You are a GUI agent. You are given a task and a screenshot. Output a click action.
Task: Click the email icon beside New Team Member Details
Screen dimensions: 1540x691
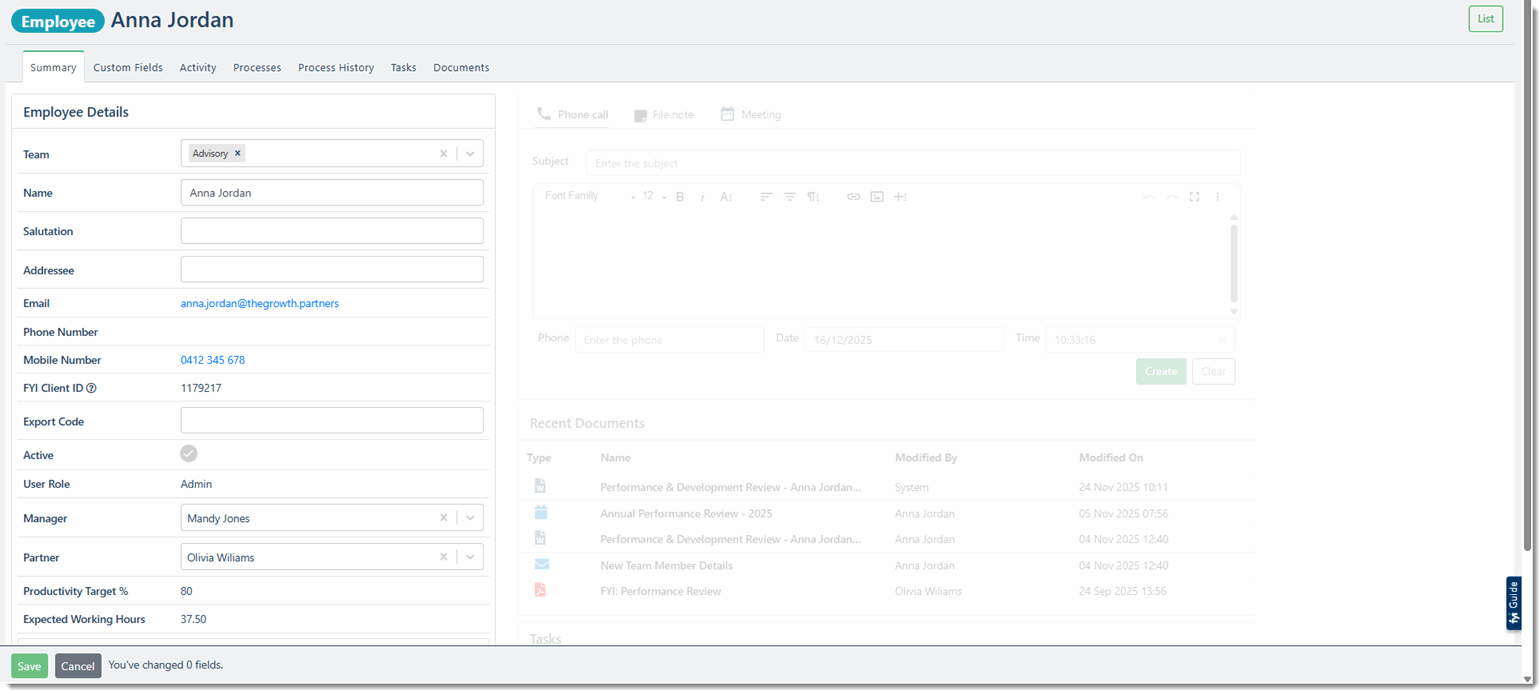coord(541,563)
